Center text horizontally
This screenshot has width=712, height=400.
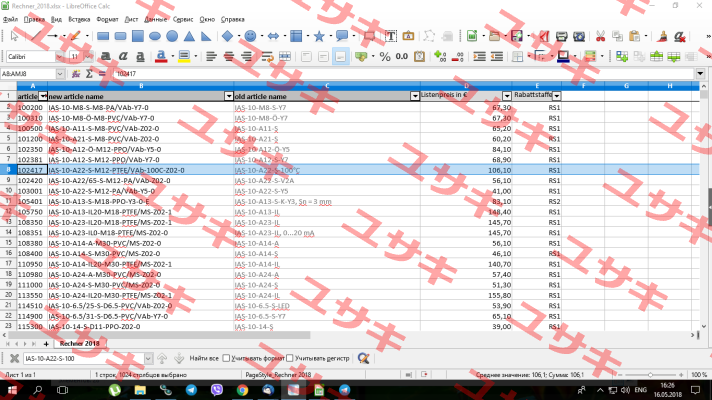(229, 56)
